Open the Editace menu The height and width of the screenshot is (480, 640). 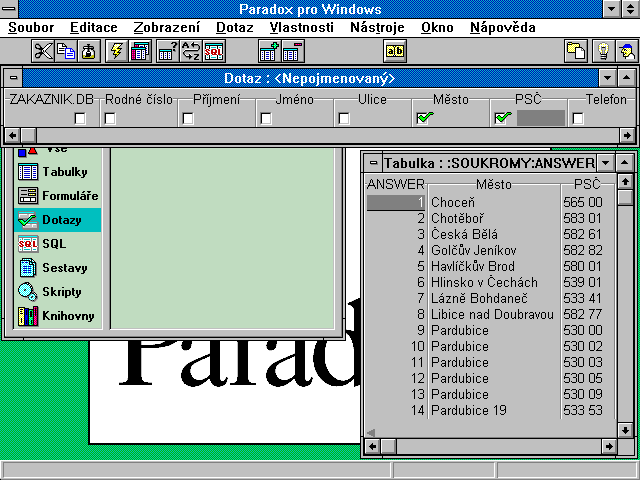coord(94,28)
